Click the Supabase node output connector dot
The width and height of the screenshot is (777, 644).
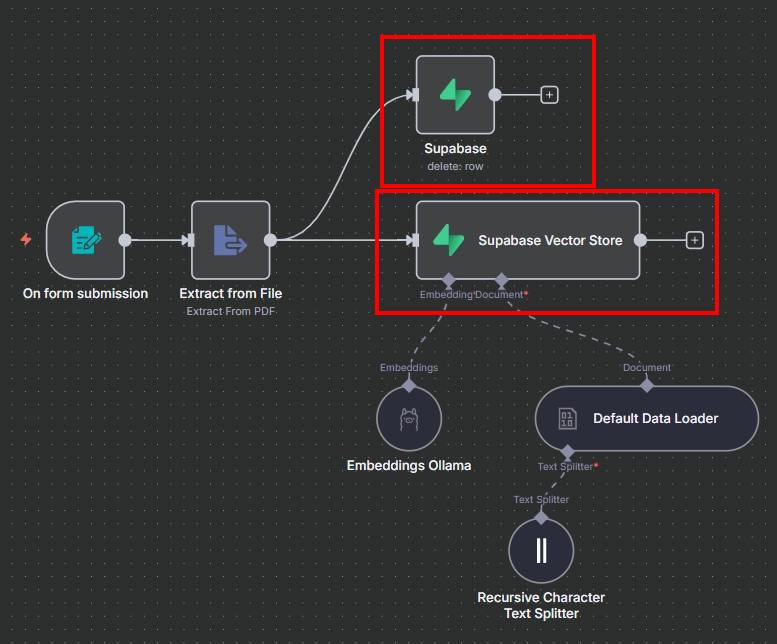pyautogui.click(x=494, y=95)
